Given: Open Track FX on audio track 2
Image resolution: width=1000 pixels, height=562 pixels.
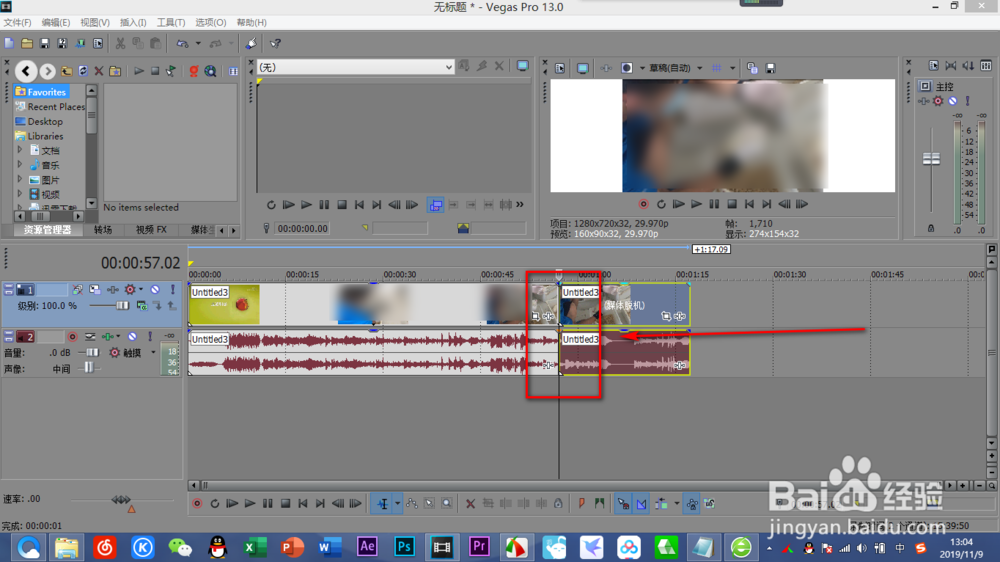Looking at the screenshot, I should coord(108,336).
